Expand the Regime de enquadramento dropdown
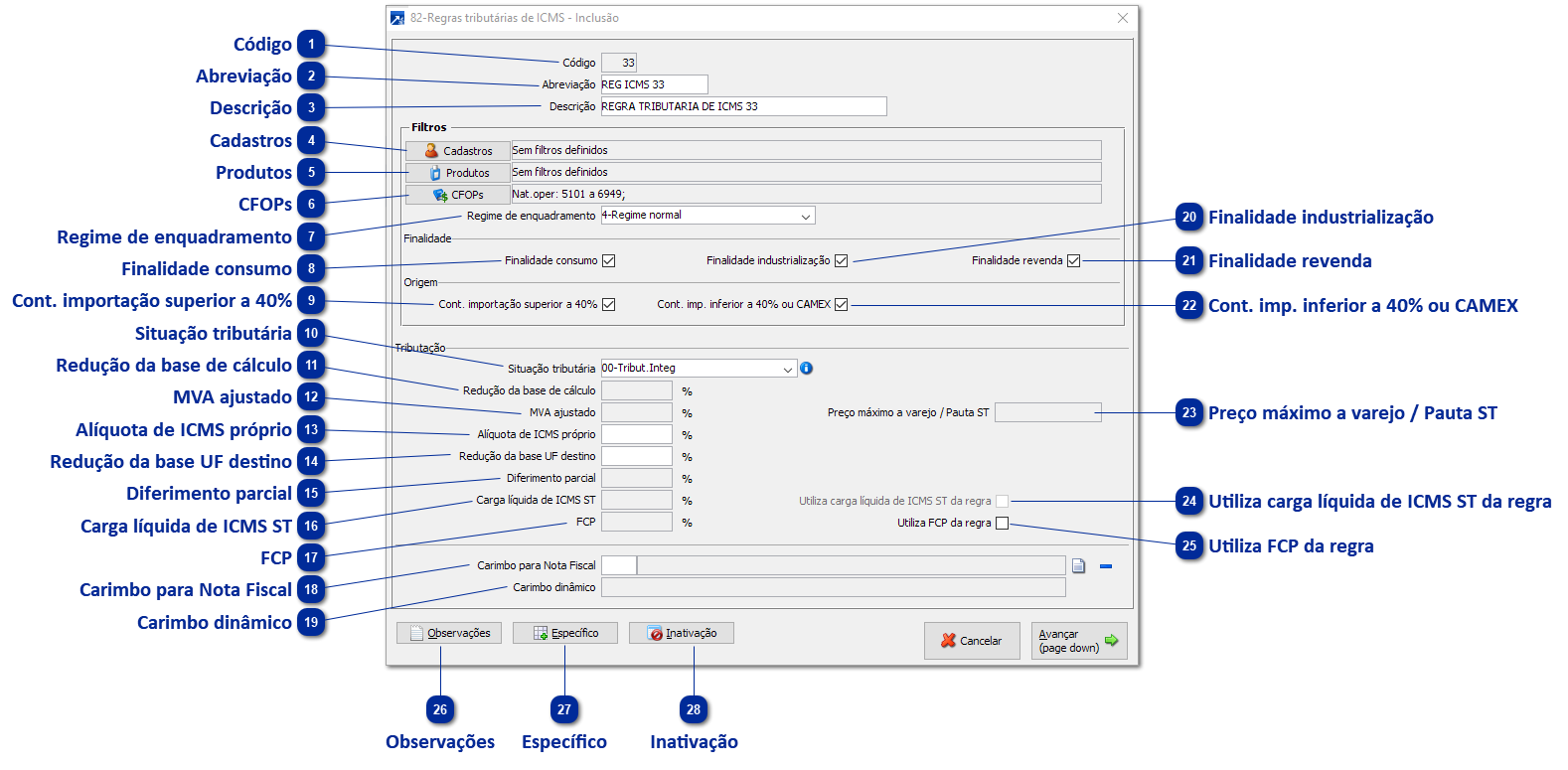The height and width of the screenshot is (770, 1568). pos(806,216)
